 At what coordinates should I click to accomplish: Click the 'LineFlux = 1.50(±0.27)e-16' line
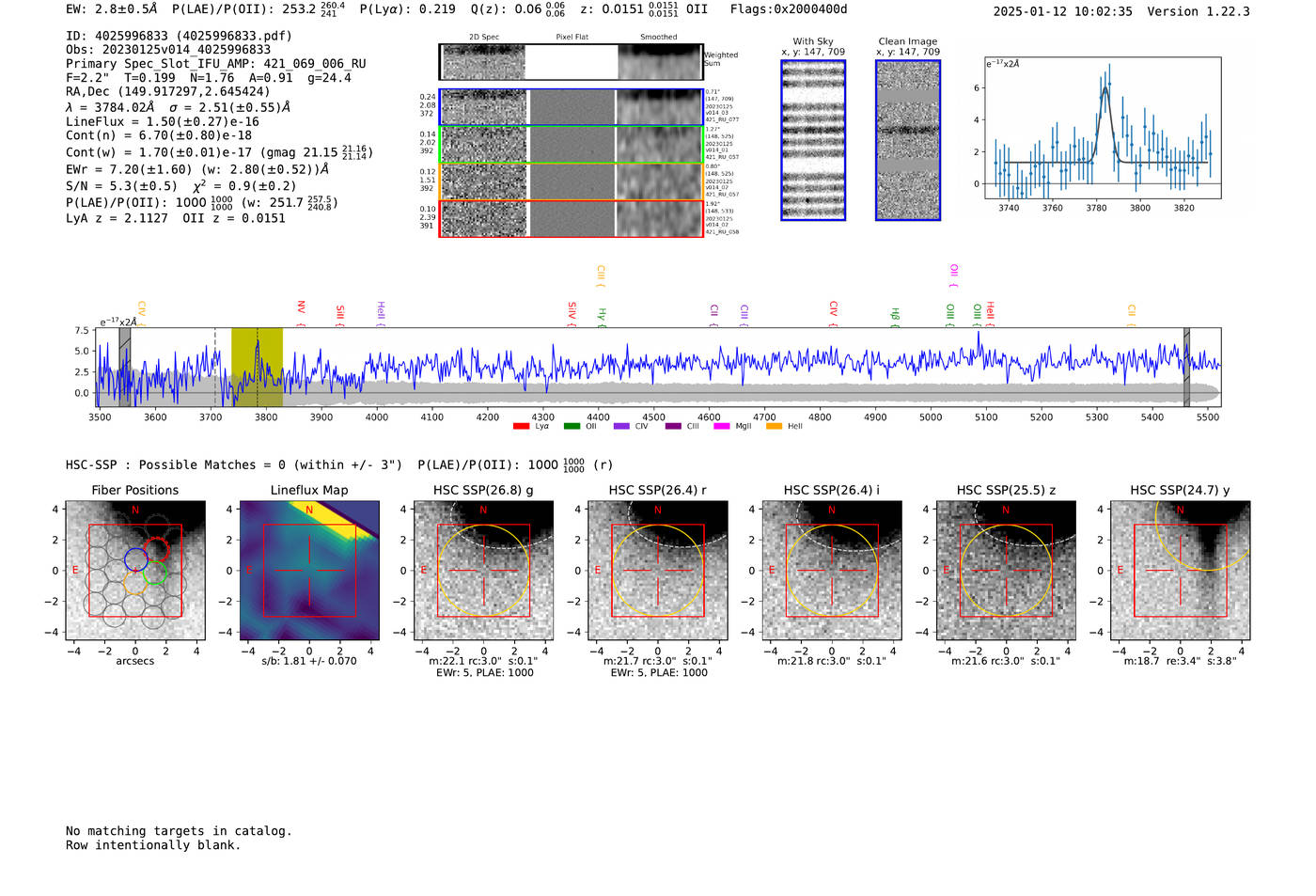[x=163, y=121]
